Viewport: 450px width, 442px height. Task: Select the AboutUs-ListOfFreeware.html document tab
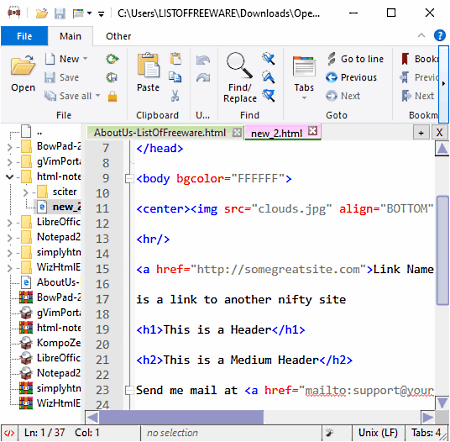pos(160,133)
